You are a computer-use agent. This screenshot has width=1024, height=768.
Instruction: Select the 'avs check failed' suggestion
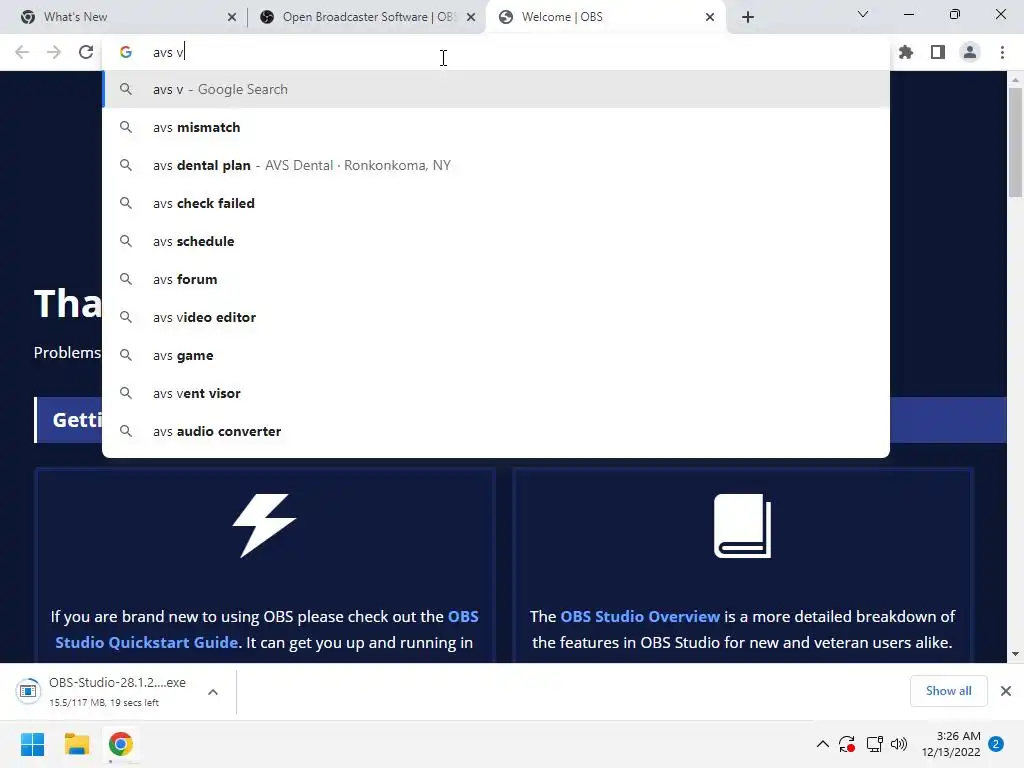[496, 203]
